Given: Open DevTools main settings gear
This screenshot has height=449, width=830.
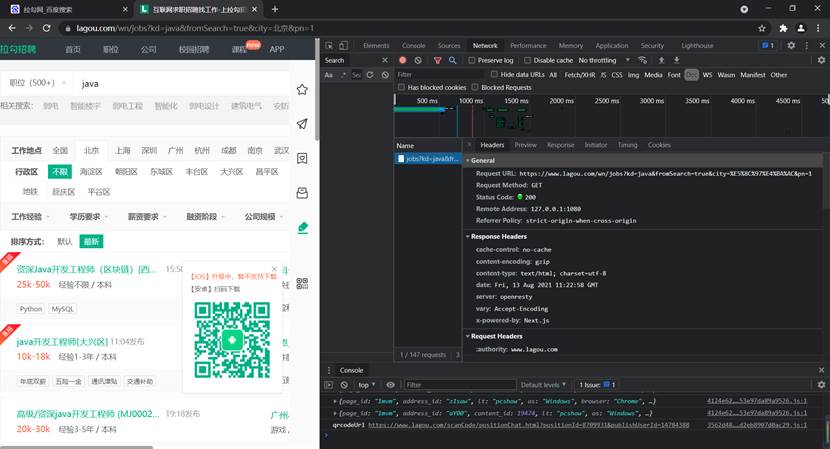Looking at the screenshot, I should tap(791, 46).
